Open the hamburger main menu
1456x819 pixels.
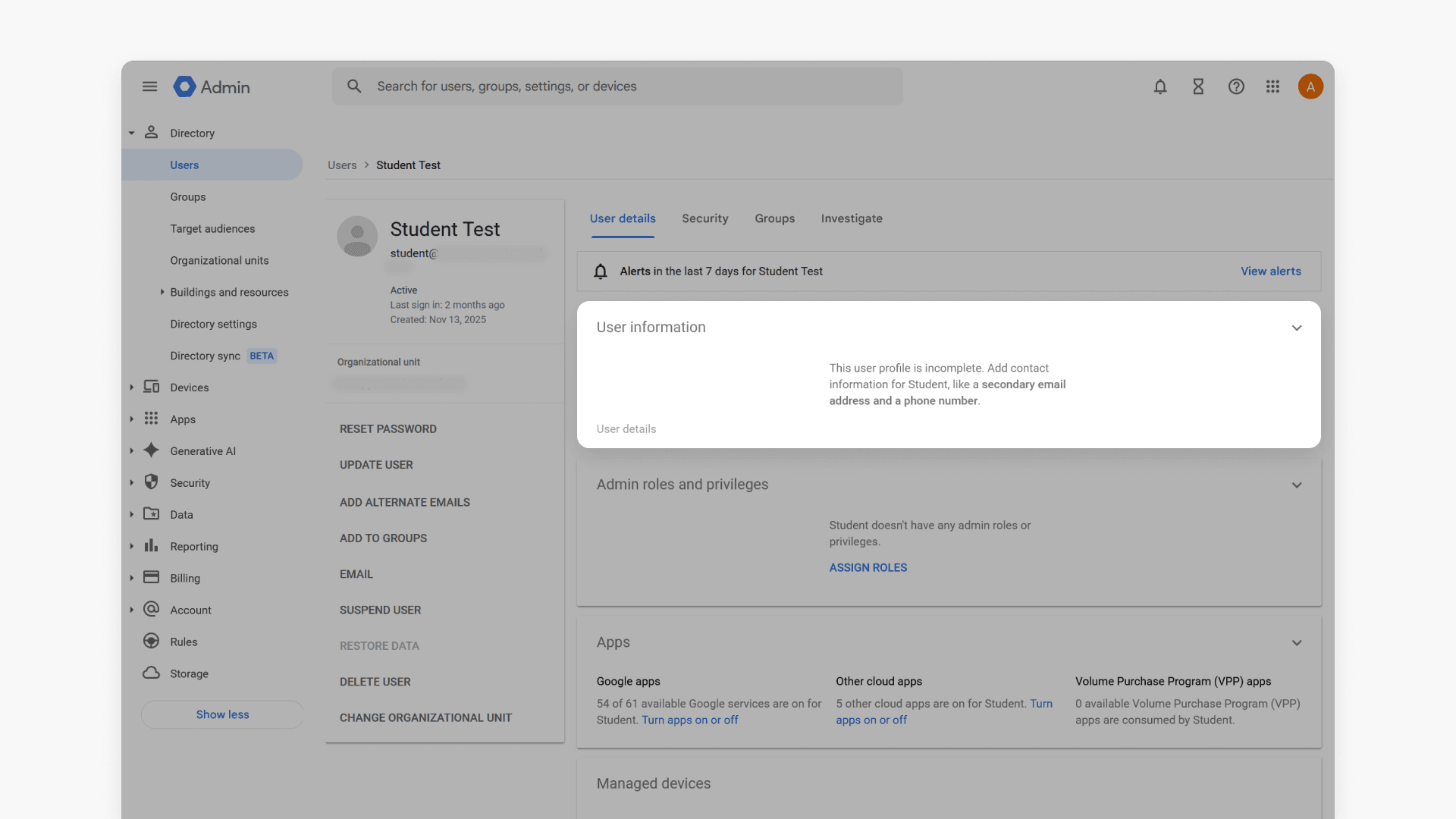pyautogui.click(x=149, y=86)
